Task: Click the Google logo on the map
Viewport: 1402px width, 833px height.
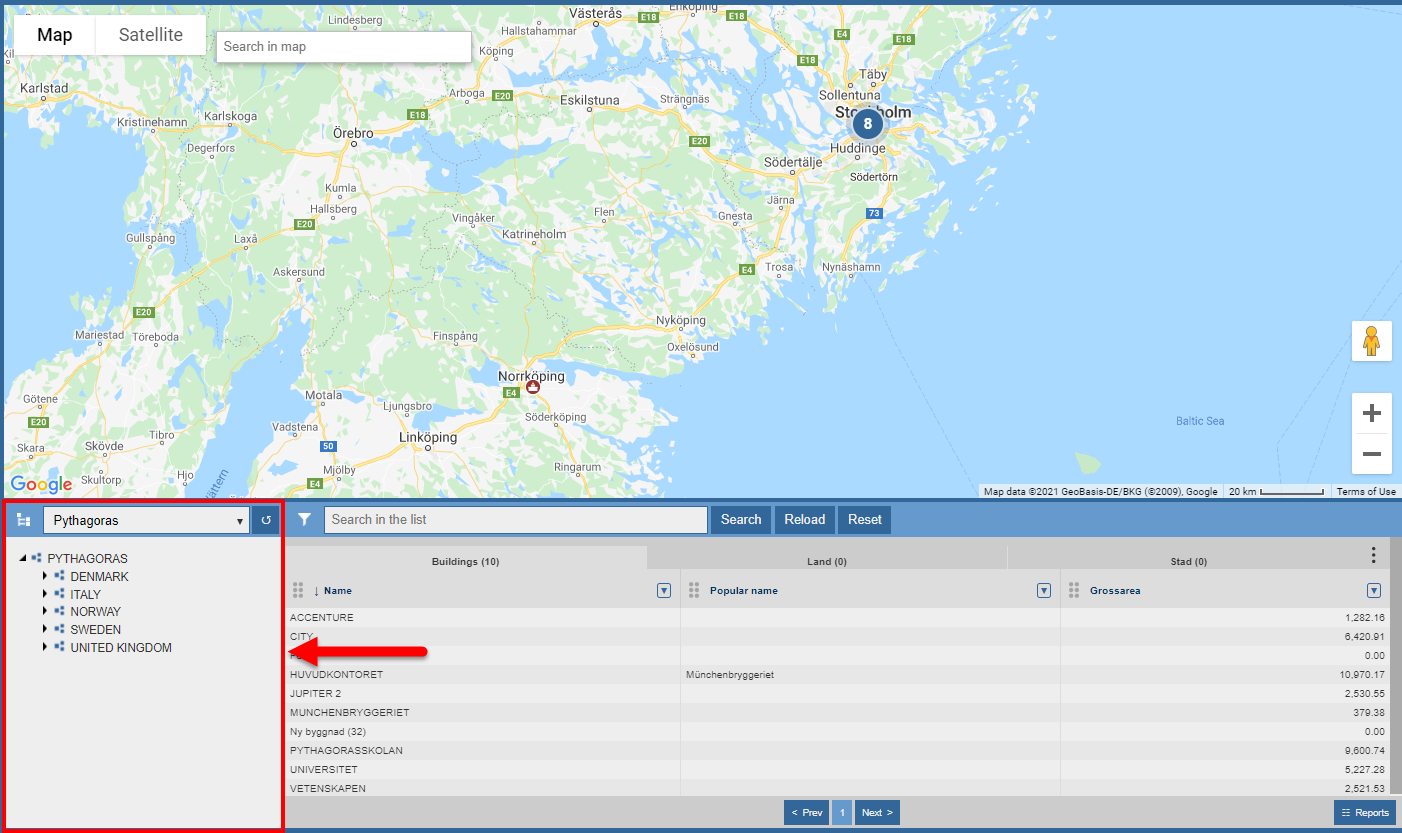Action: (41, 485)
